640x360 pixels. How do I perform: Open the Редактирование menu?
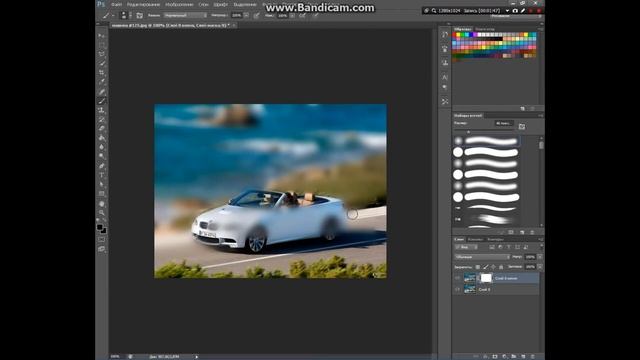click(143, 4)
